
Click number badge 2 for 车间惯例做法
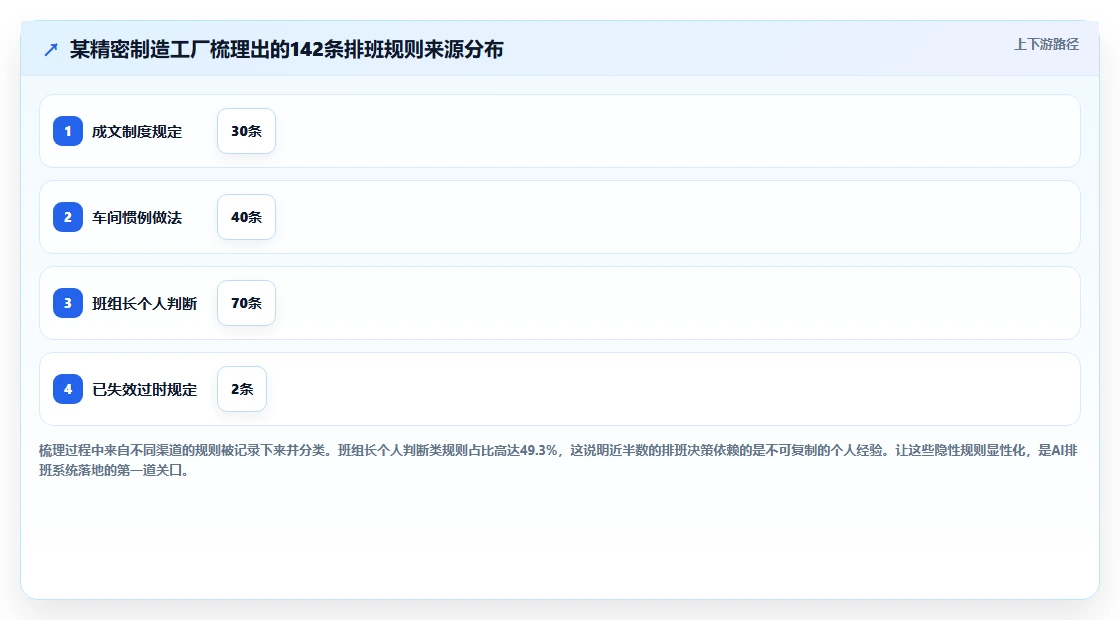pyautogui.click(x=68, y=217)
